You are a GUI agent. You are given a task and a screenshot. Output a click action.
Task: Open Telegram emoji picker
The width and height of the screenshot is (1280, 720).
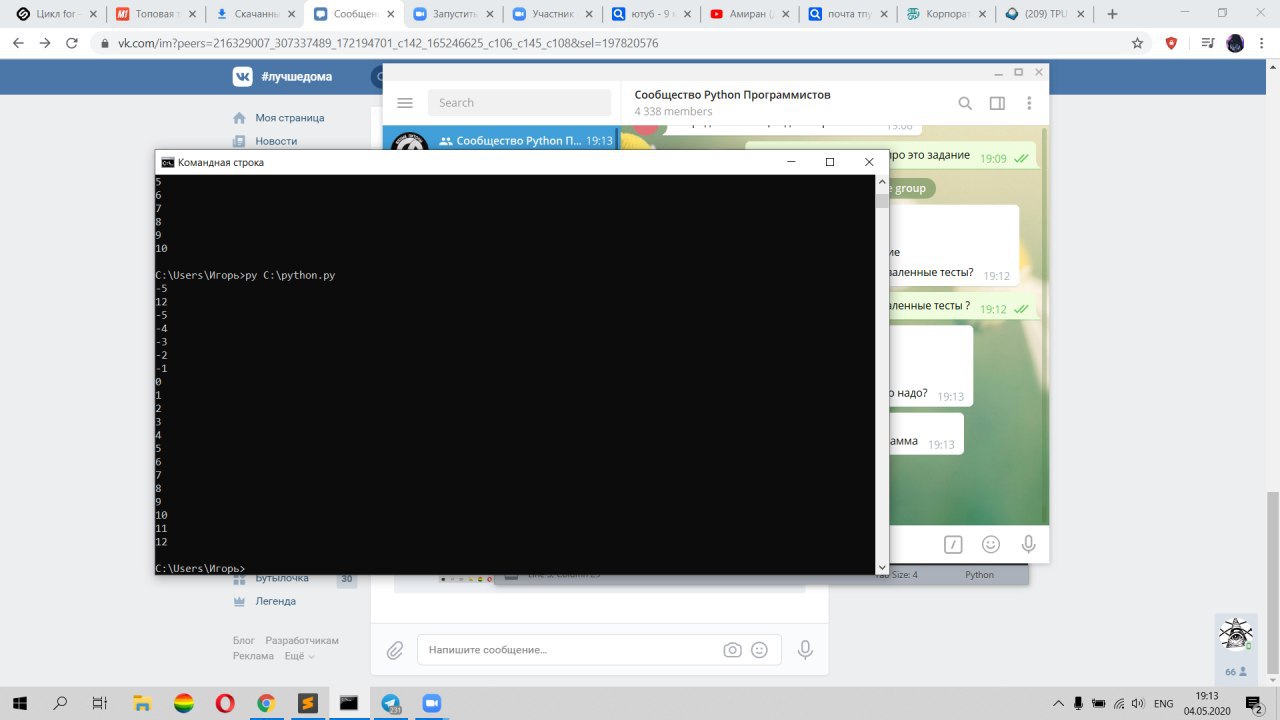point(991,545)
